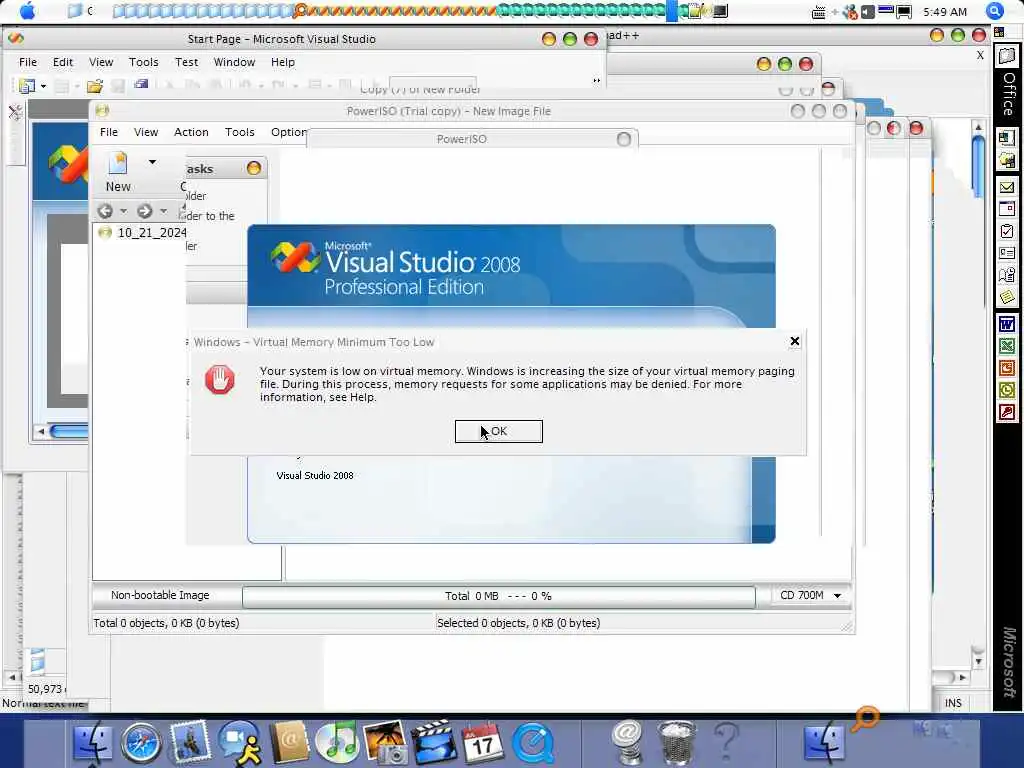Click the Total 0 MB capacity progress bar

[499, 596]
